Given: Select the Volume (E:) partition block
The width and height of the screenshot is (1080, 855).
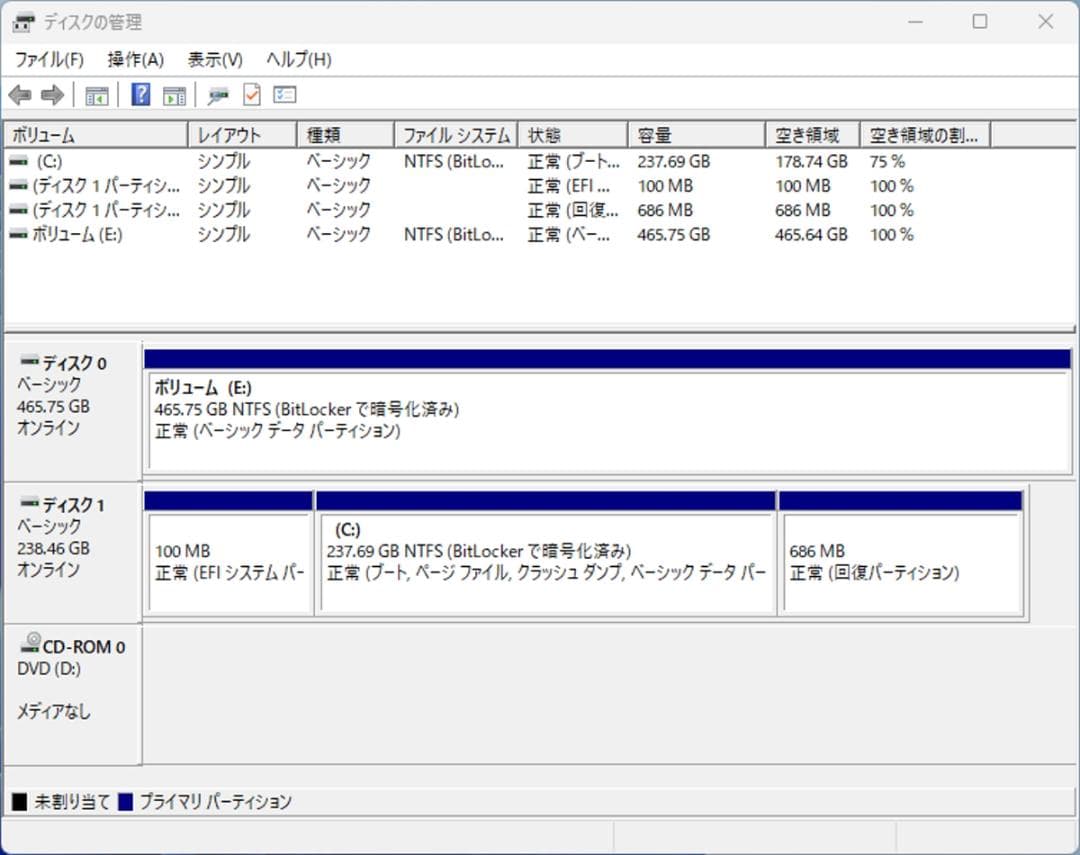Looking at the screenshot, I should click(600, 410).
